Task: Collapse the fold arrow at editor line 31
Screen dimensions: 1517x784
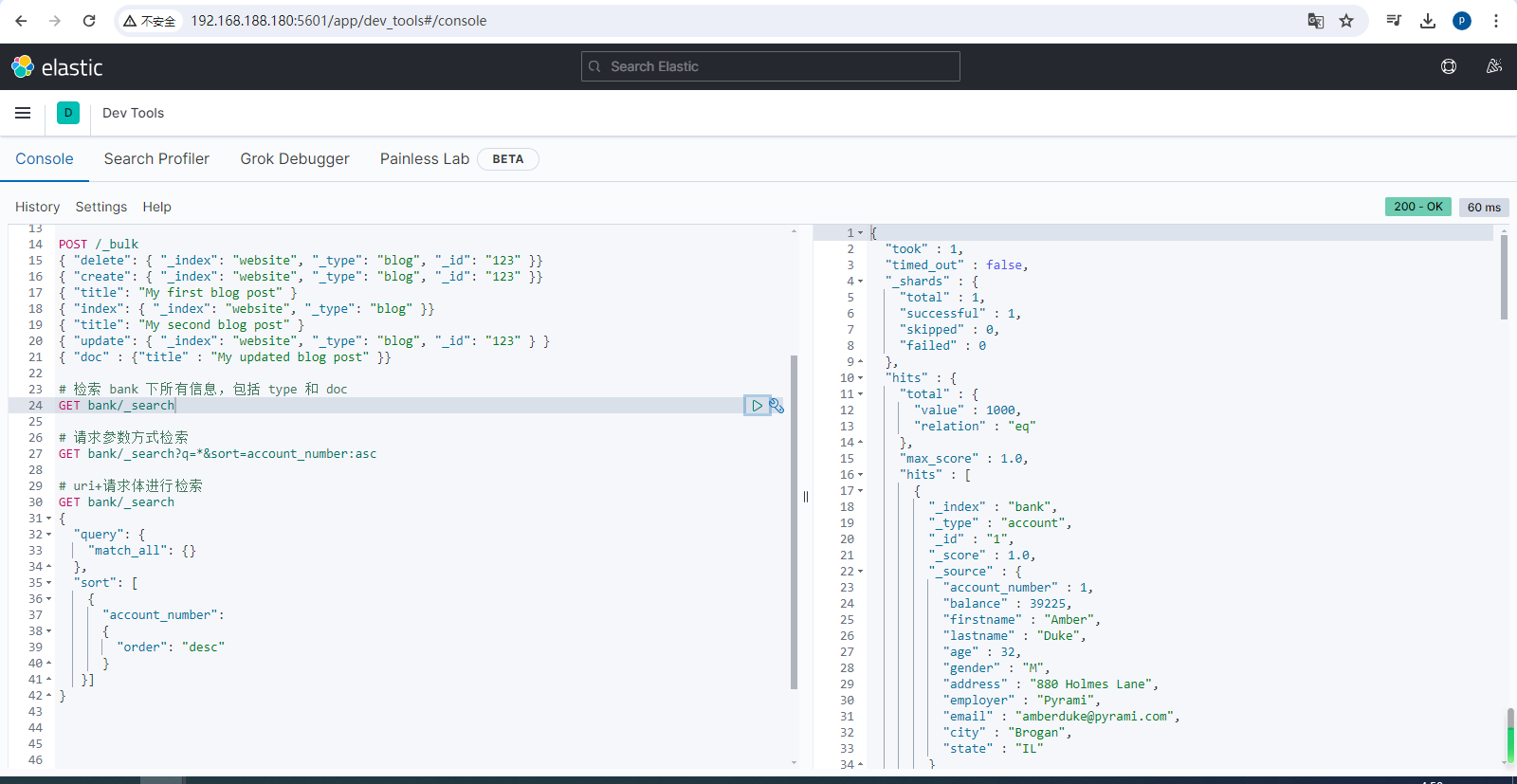Action: coord(49,519)
